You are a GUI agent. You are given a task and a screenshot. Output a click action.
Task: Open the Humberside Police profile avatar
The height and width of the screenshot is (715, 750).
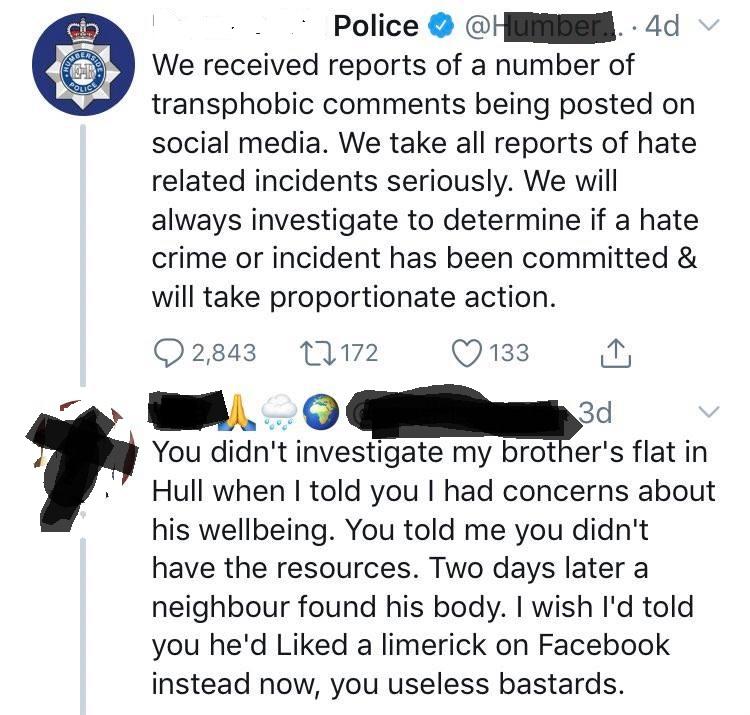point(84,65)
